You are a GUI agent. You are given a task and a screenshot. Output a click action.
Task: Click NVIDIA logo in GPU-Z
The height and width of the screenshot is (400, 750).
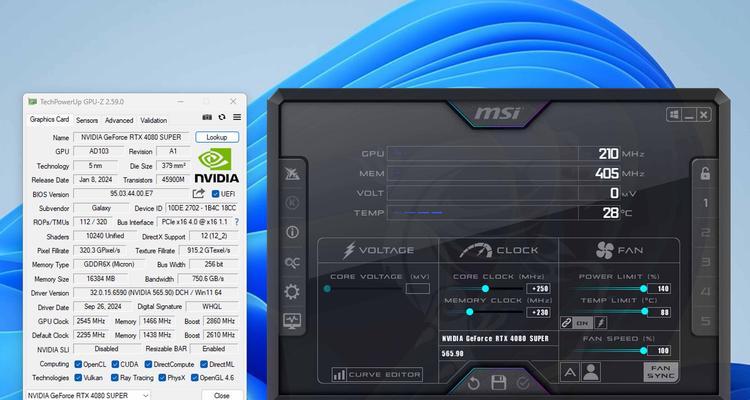click(x=216, y=165)
